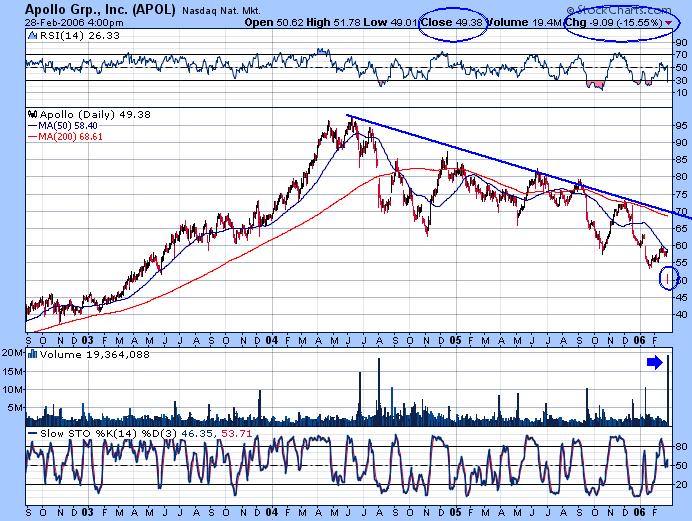
Task: Click the volume bars icon beside Volume 19,364,088
Action: pyautogui.click(x=32, y=354)
